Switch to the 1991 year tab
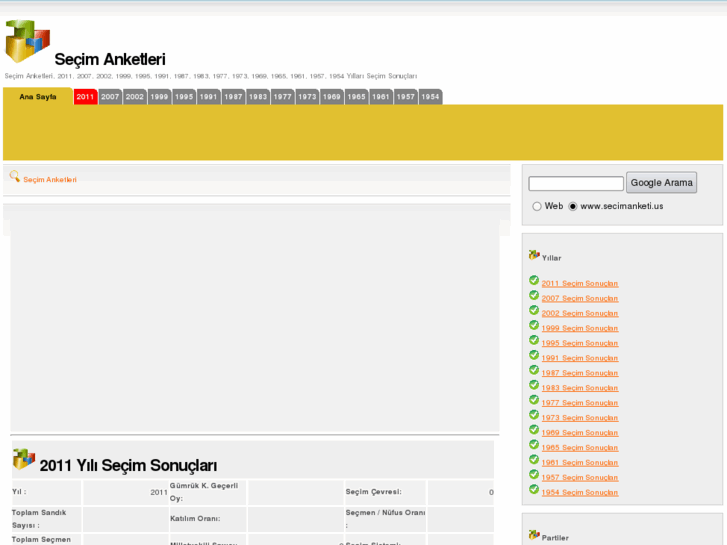Viewport: 727px width, 545px height. 209,96
